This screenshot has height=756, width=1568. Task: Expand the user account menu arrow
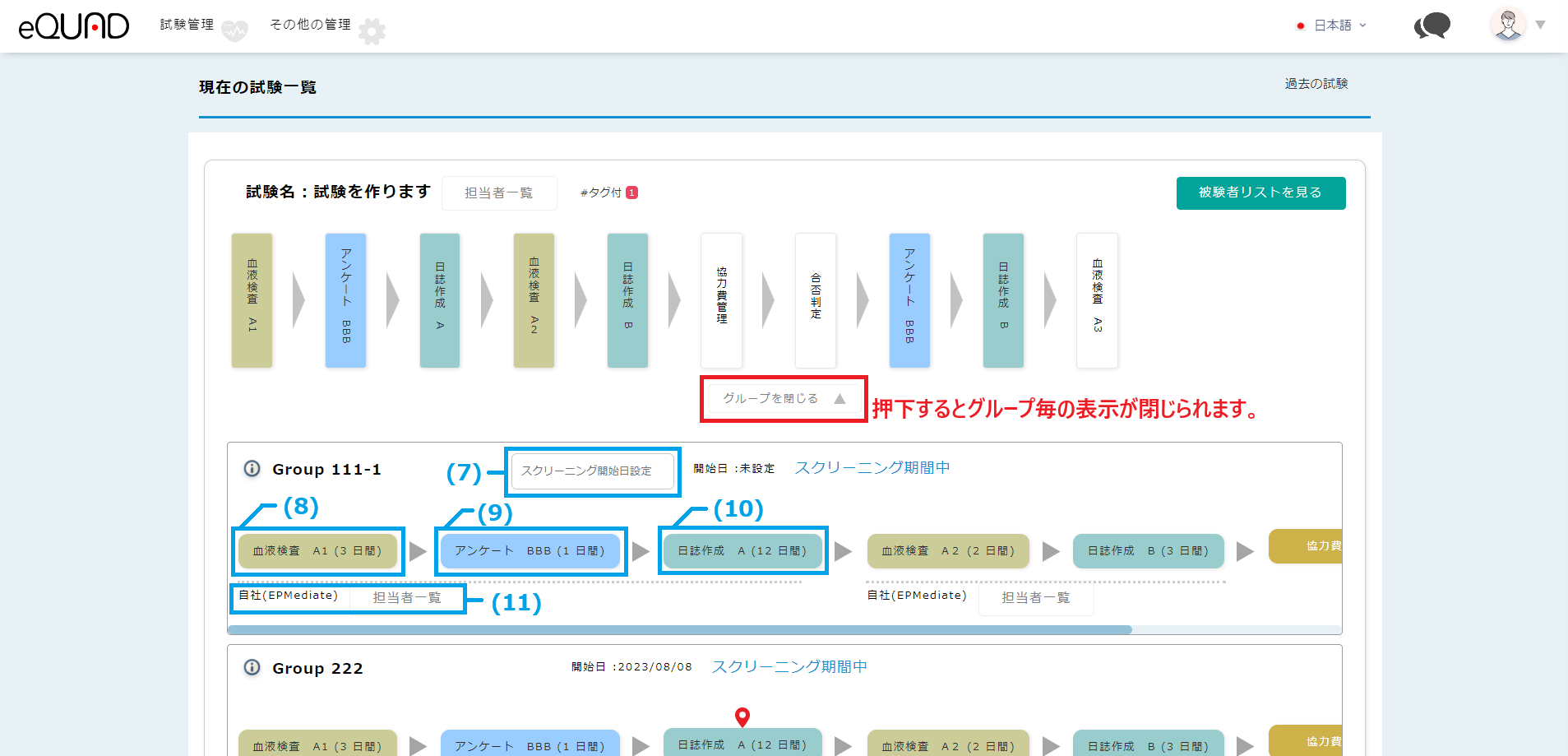pyautogui.click(x=1540, y=26)
